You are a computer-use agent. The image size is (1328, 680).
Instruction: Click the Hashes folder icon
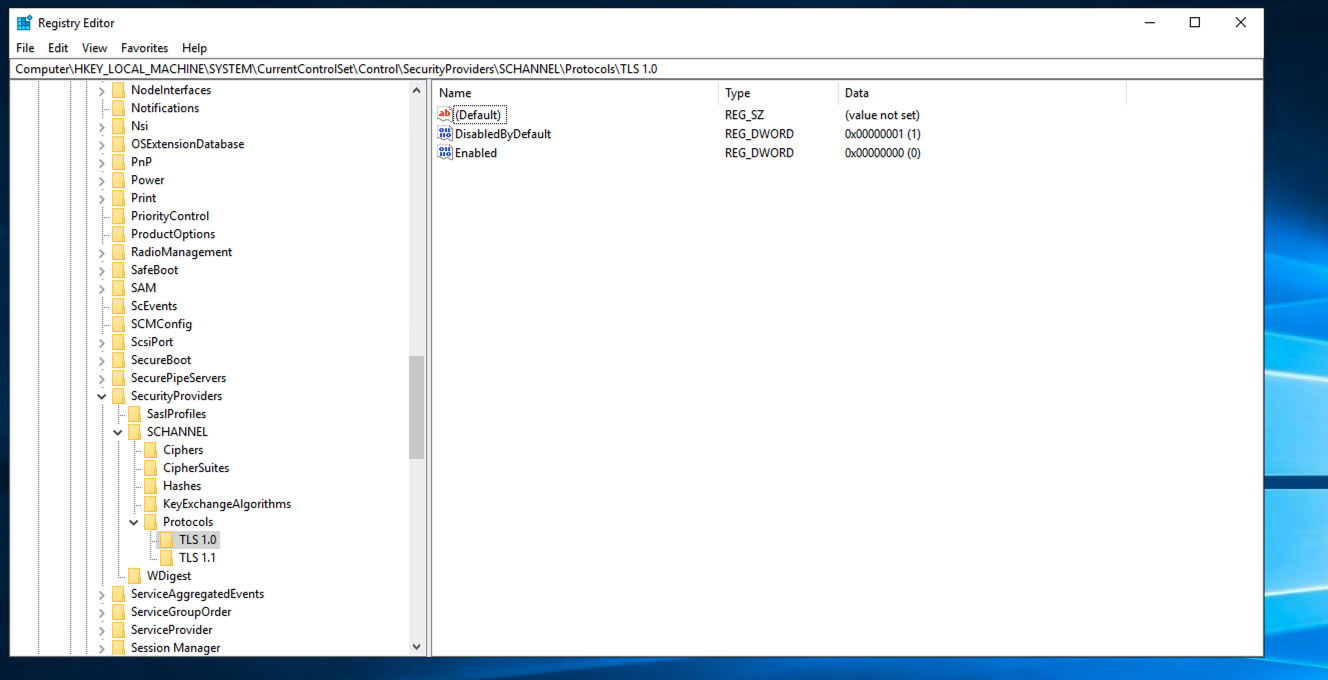point(150,486)
